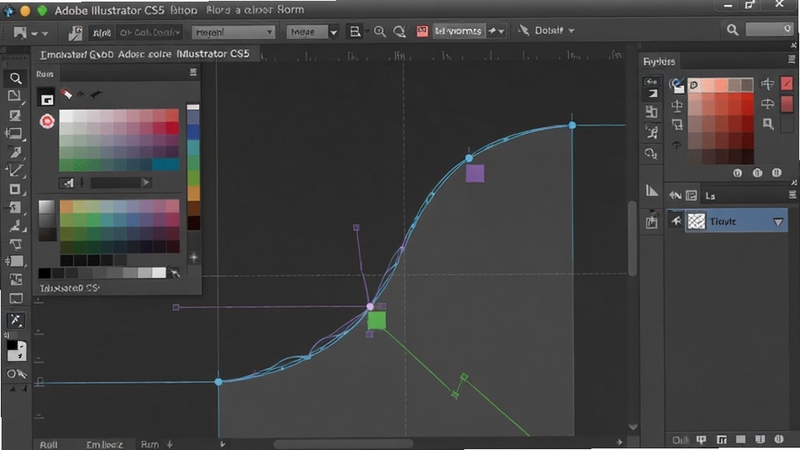Open the color panel flyout menu icon
This screenshot has height=450, width=800.
click(193, 72)
